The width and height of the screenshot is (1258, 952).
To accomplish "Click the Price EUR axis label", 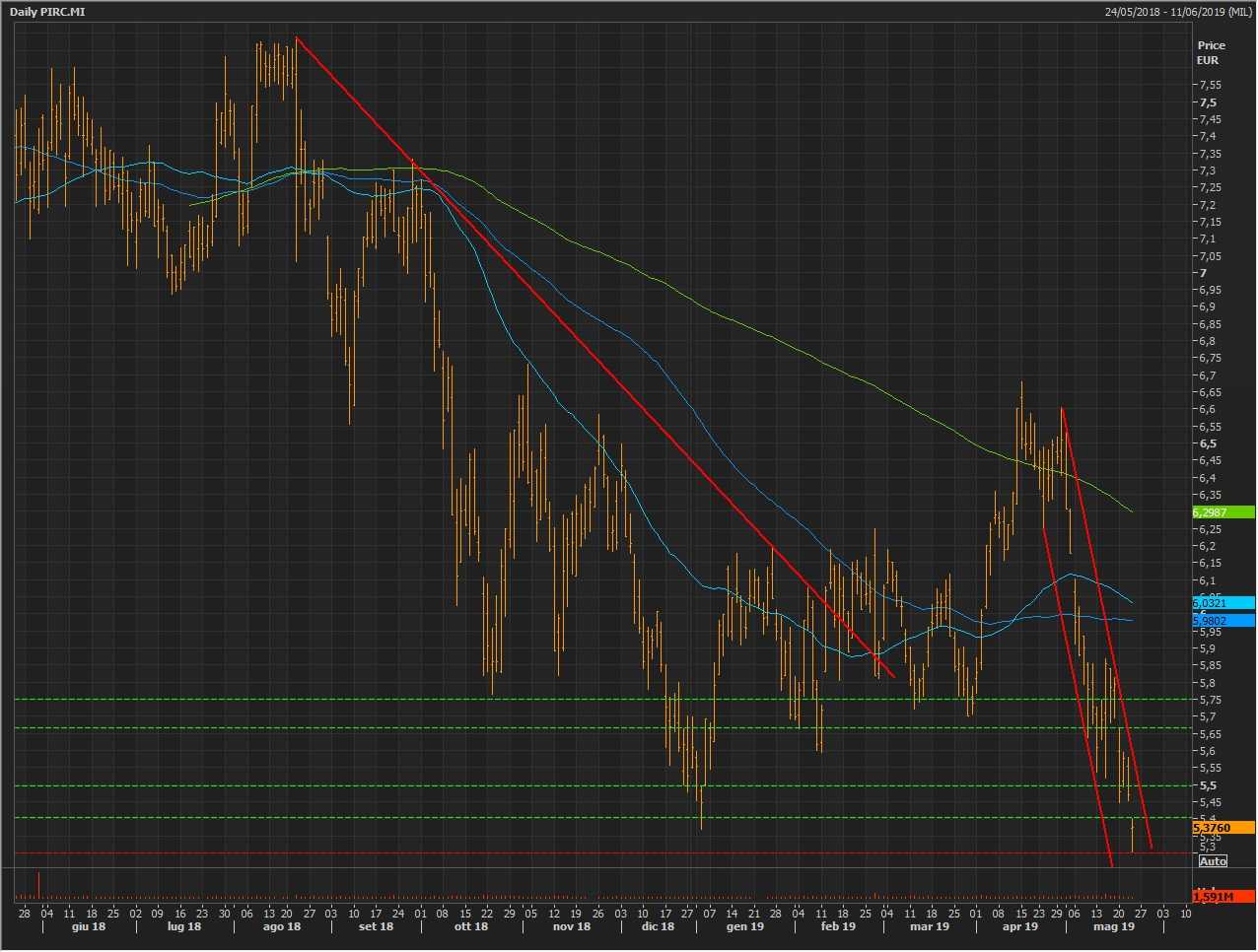I will coord(1211,52).
